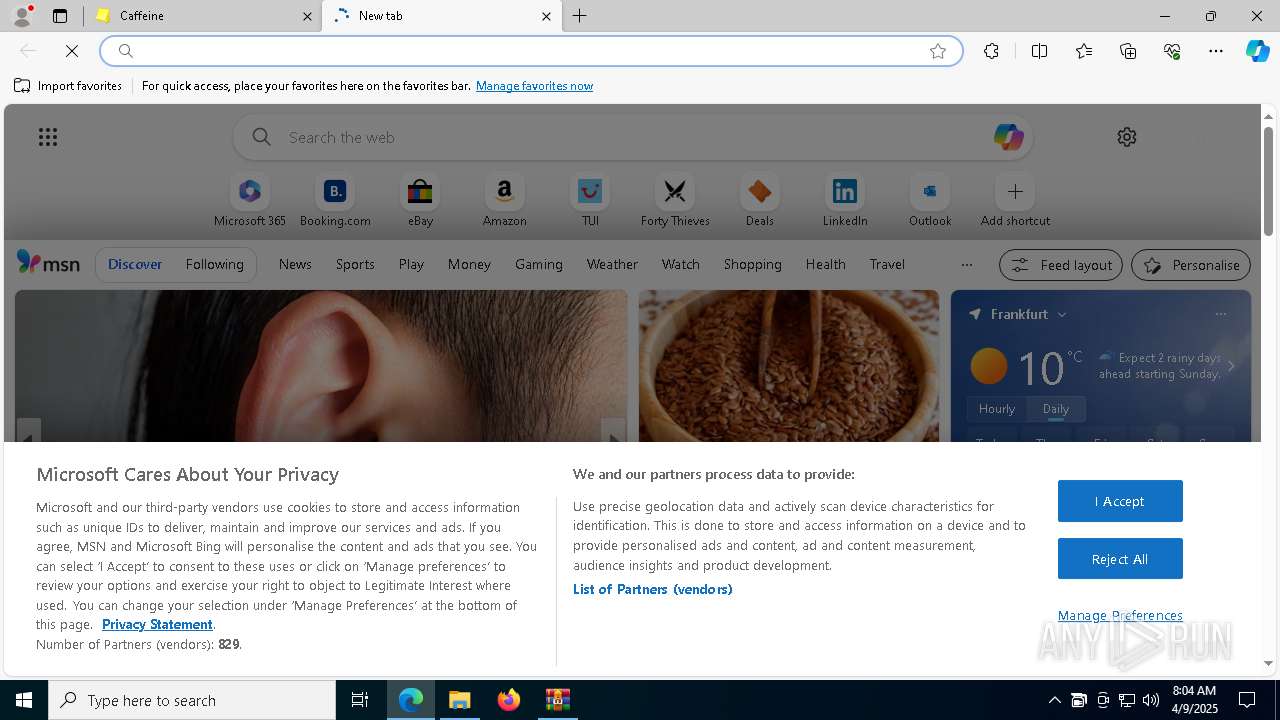Click the Reject All button
The image size is (1280, 720).
[1120, 559]
